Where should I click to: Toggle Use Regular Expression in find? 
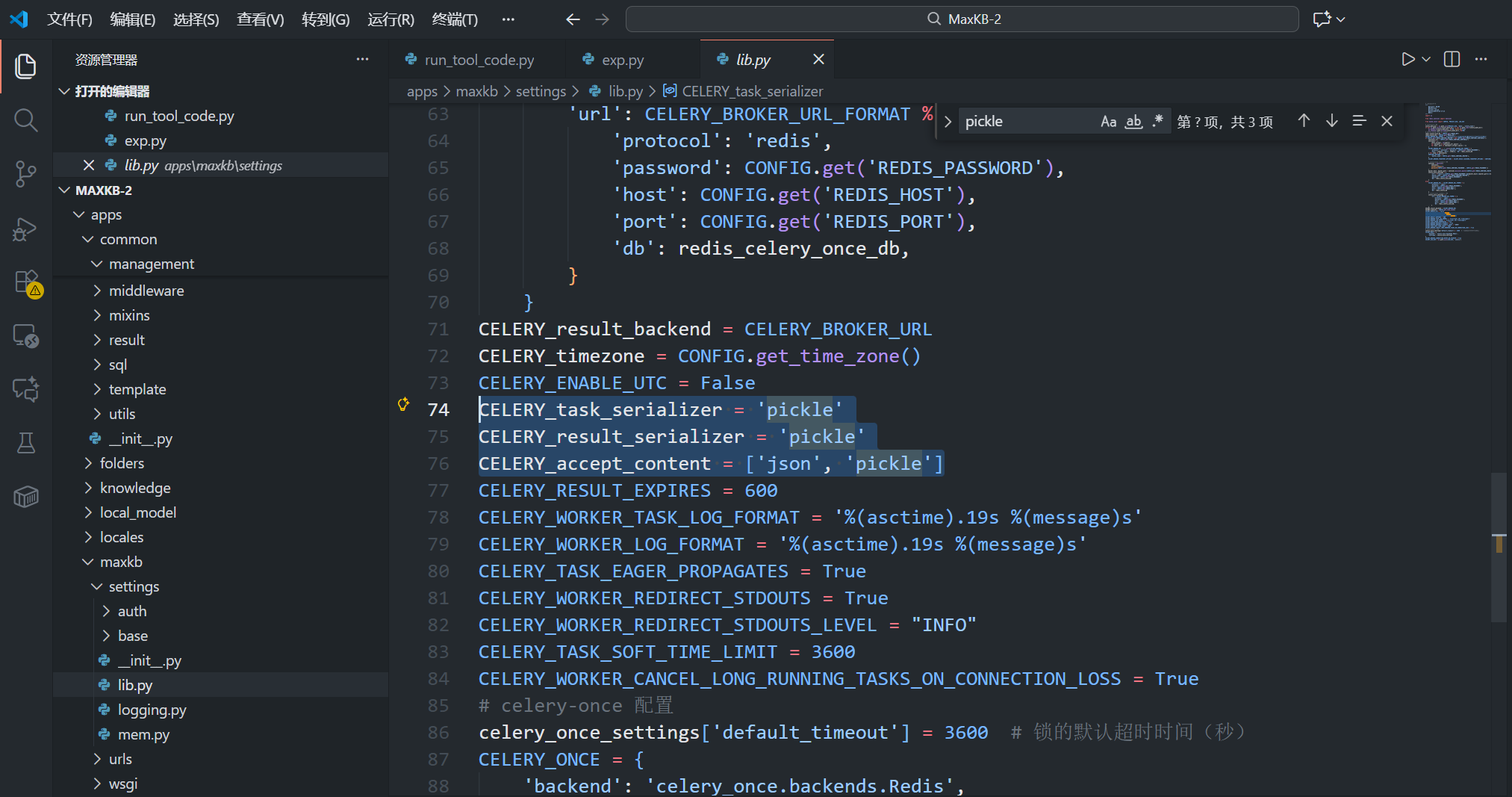point(1158,121)
